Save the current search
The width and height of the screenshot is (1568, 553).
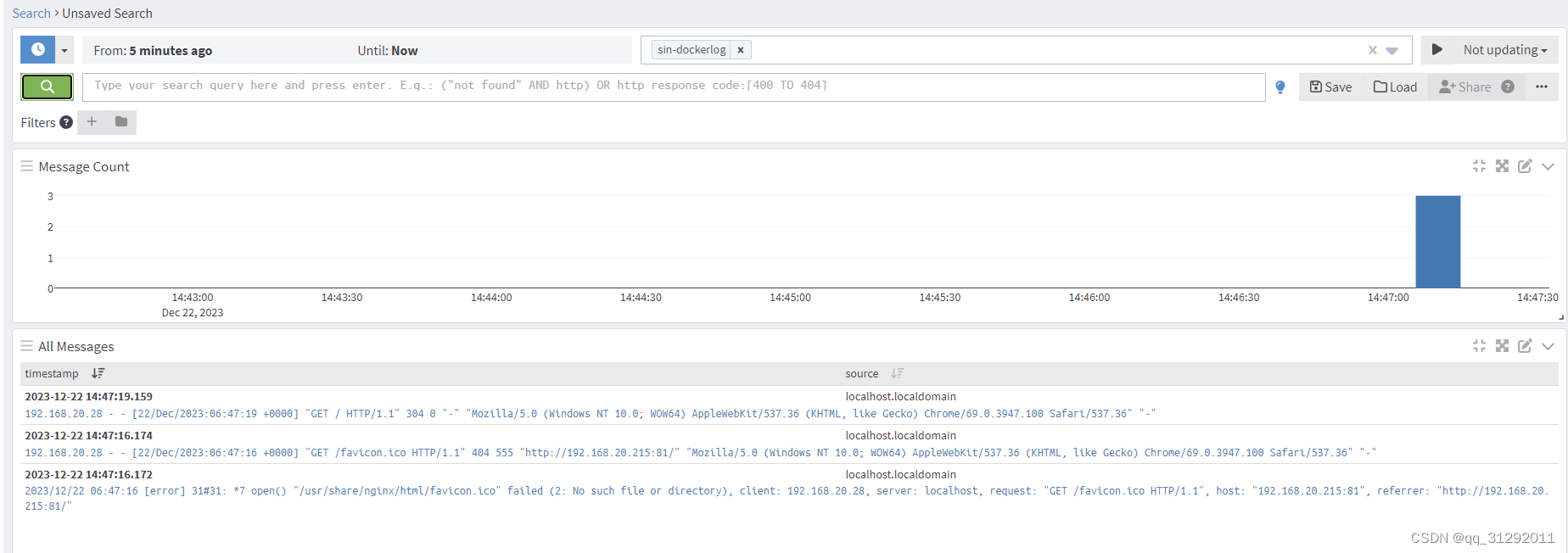[1330, 87]
